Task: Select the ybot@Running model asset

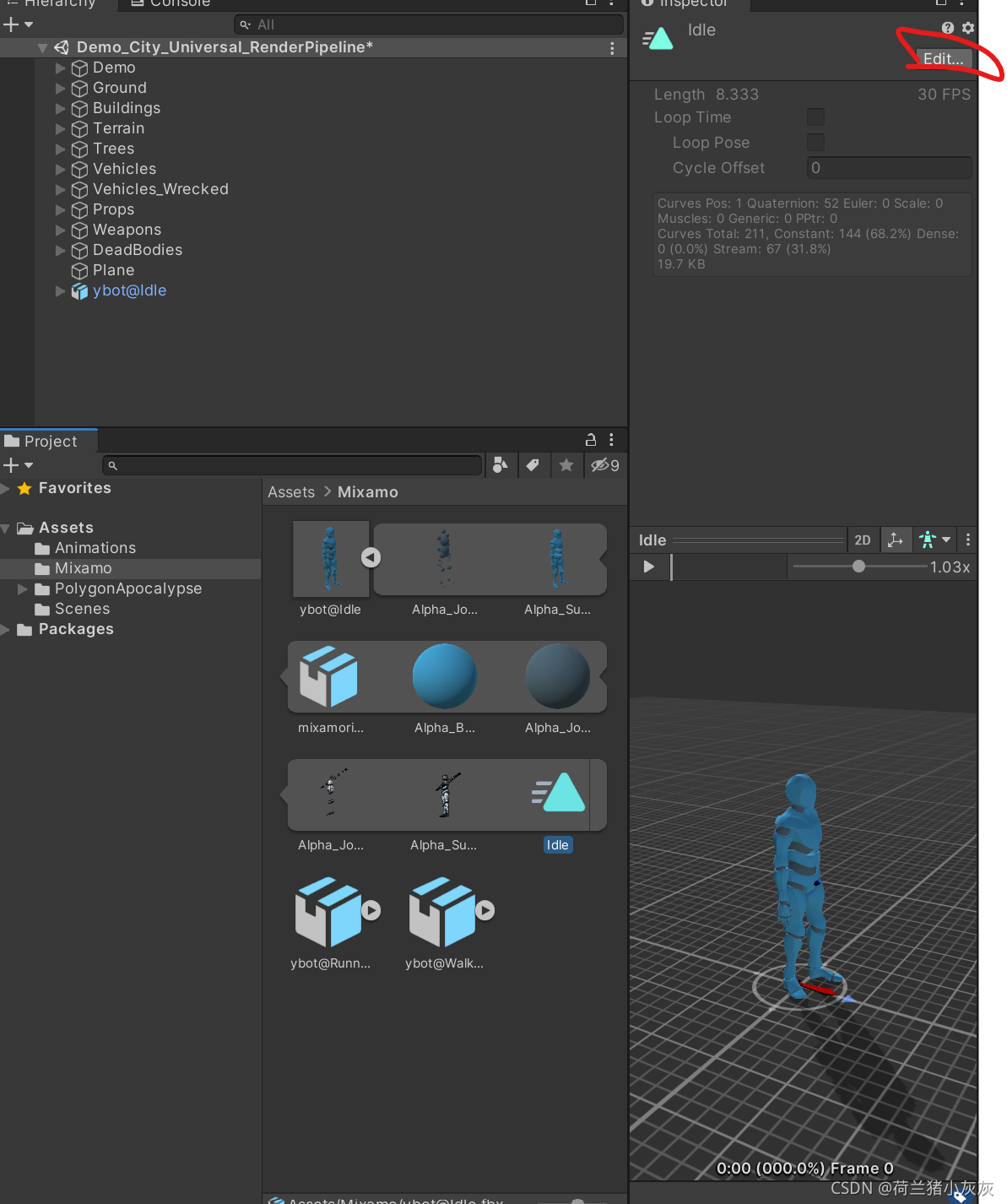Action: [x=328, y=912]
